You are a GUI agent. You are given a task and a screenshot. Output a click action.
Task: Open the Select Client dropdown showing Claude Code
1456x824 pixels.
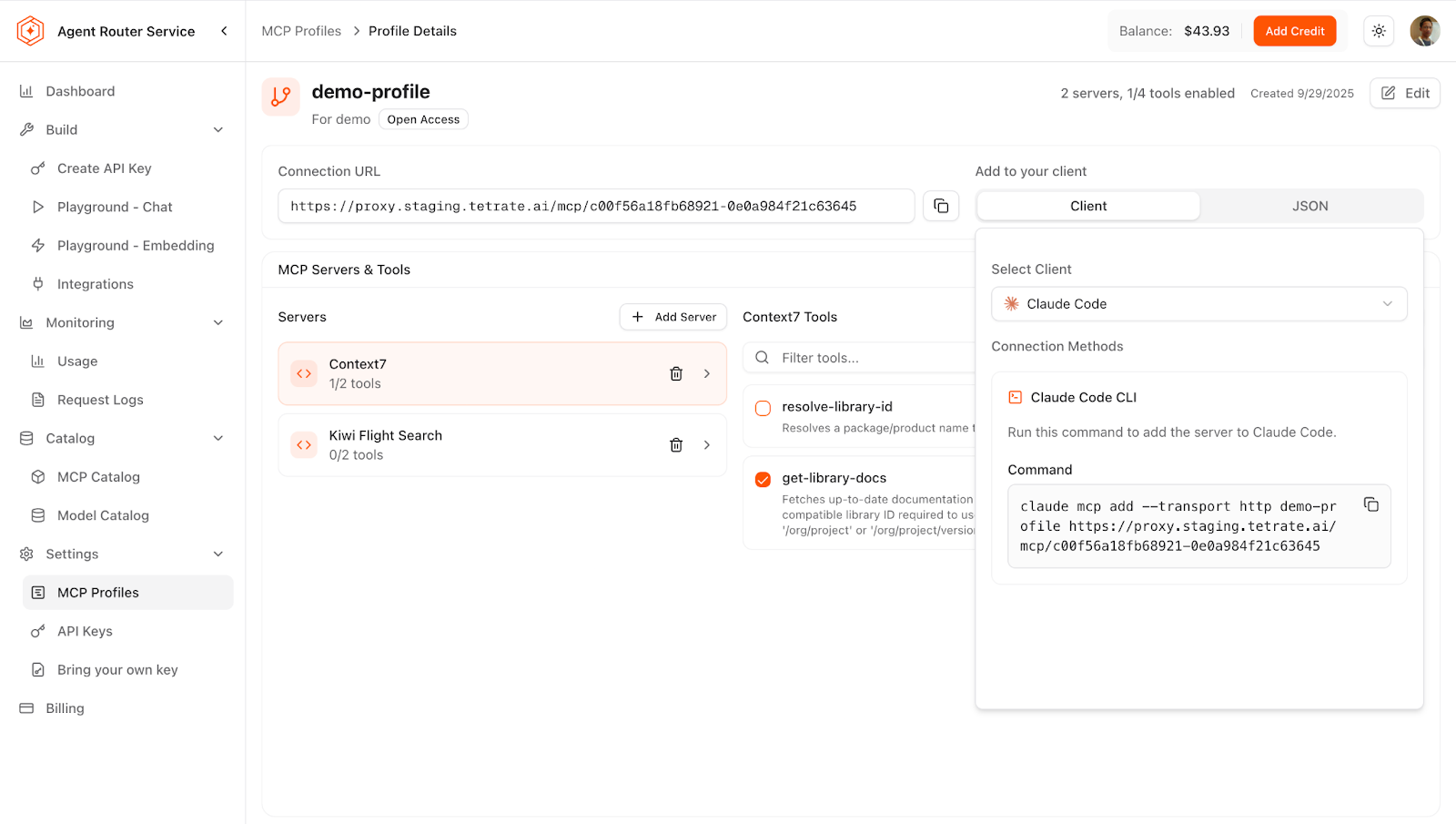(1198, 304)
